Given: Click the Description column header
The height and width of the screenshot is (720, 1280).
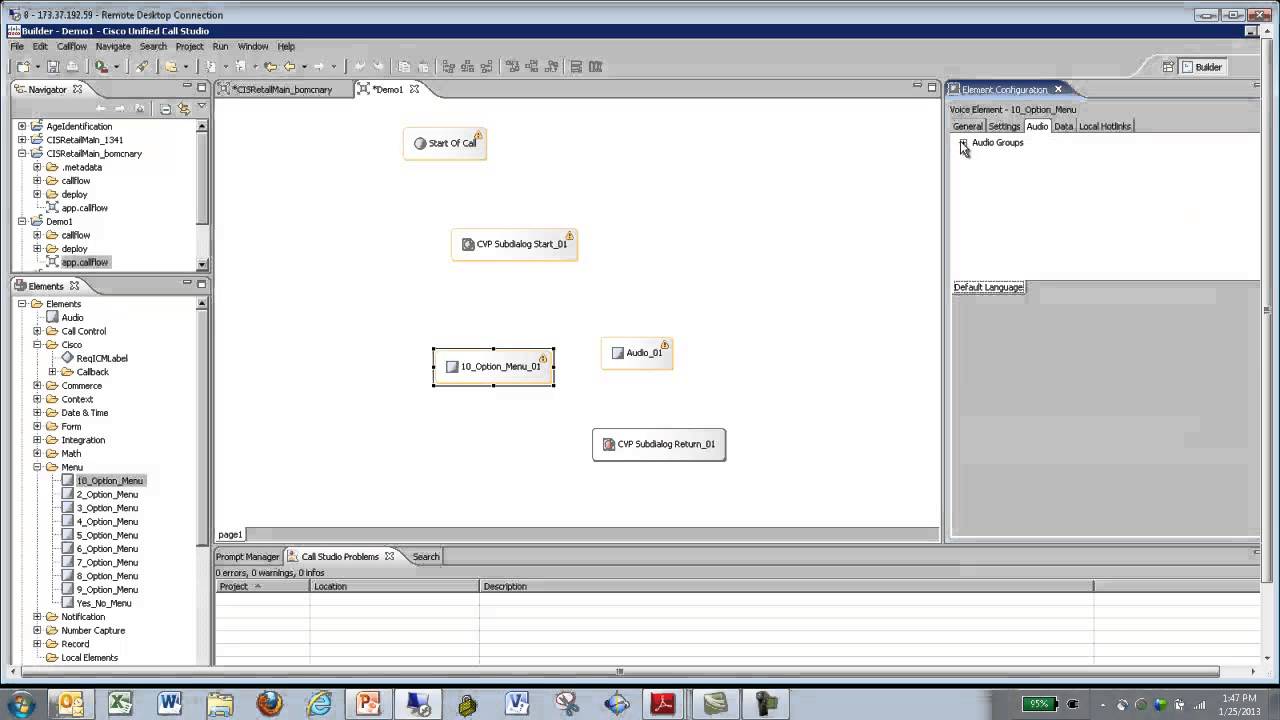Looking at the screenshot, I should (786, 586).
